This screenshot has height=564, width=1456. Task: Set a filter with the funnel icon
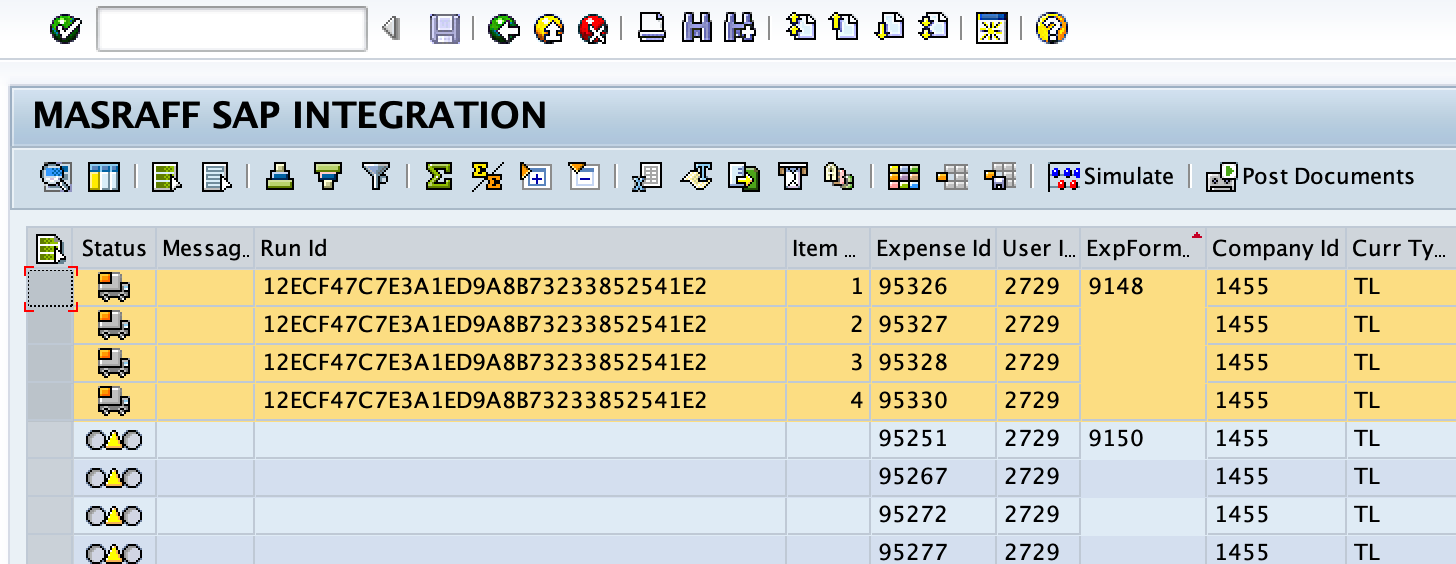point(376,177)
